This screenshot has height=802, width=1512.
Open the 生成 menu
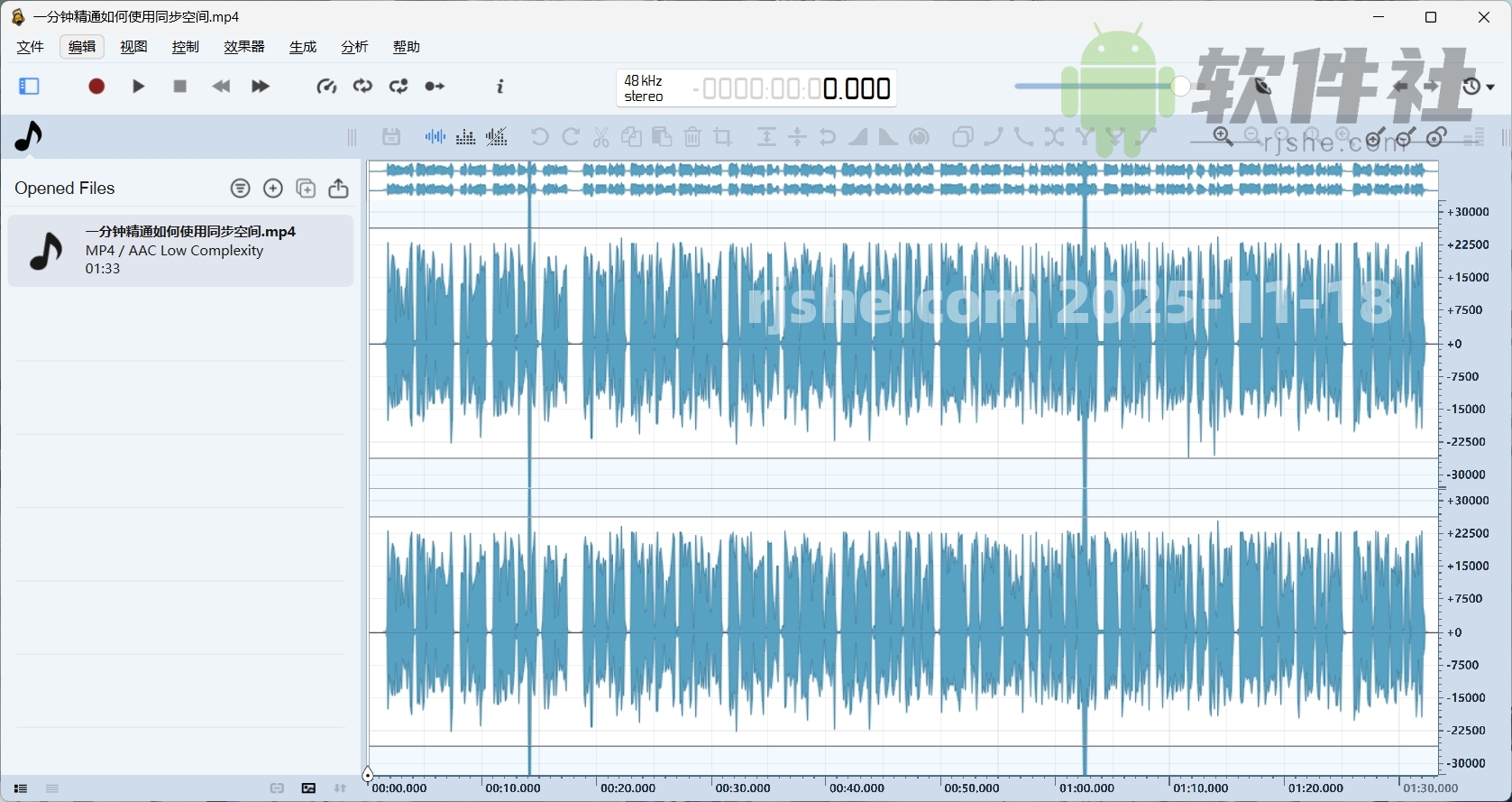pyautogui.click(x=303, y=47)
